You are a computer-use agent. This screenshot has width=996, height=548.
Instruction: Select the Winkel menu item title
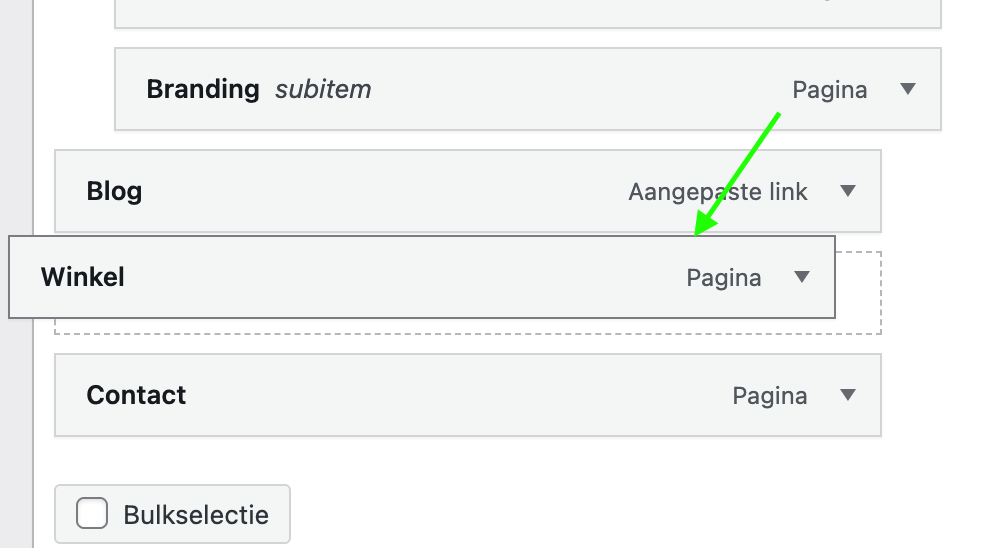click(83, 277)
